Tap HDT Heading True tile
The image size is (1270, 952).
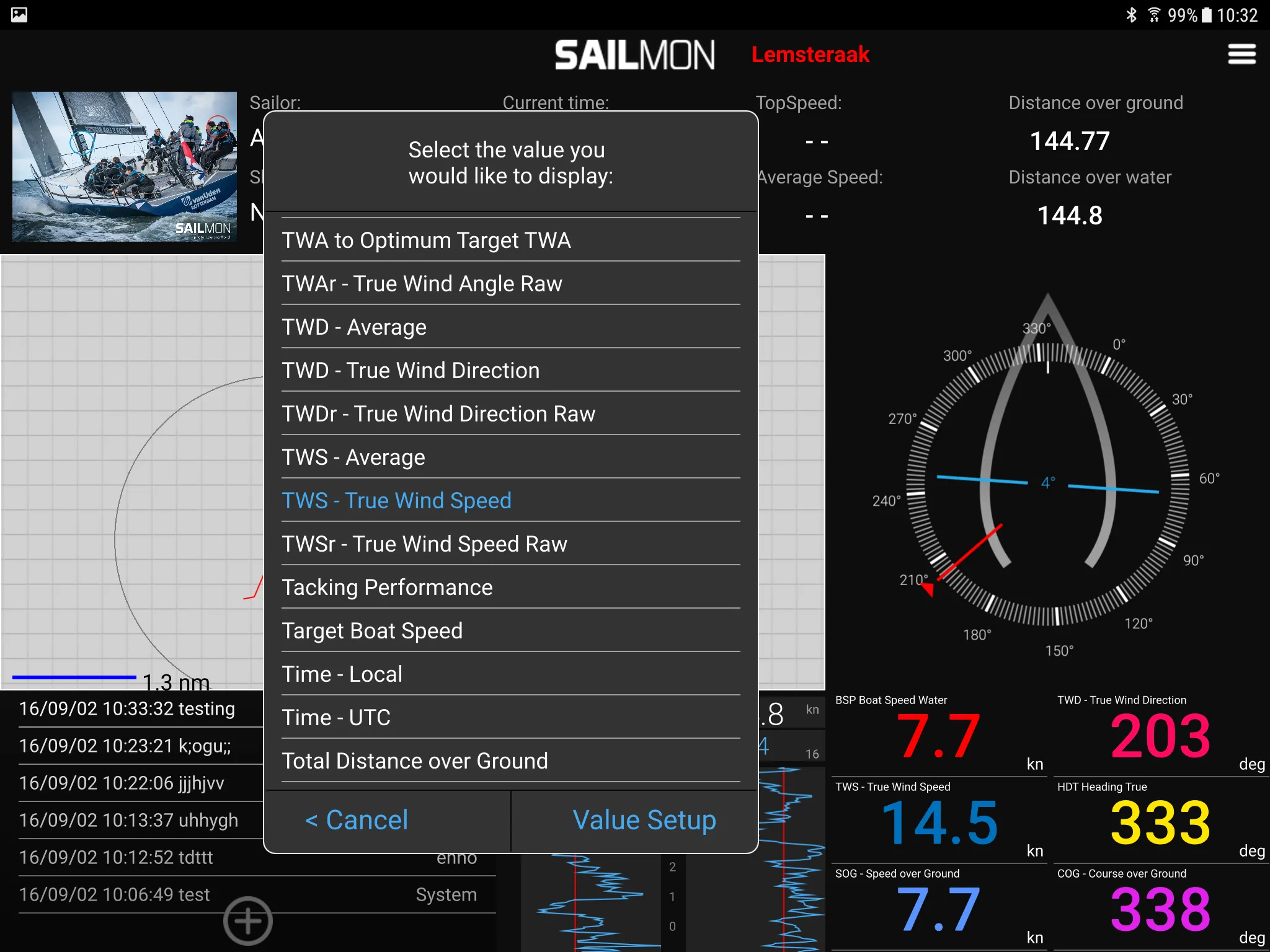pyautogui.click(x=1161, y=820)
